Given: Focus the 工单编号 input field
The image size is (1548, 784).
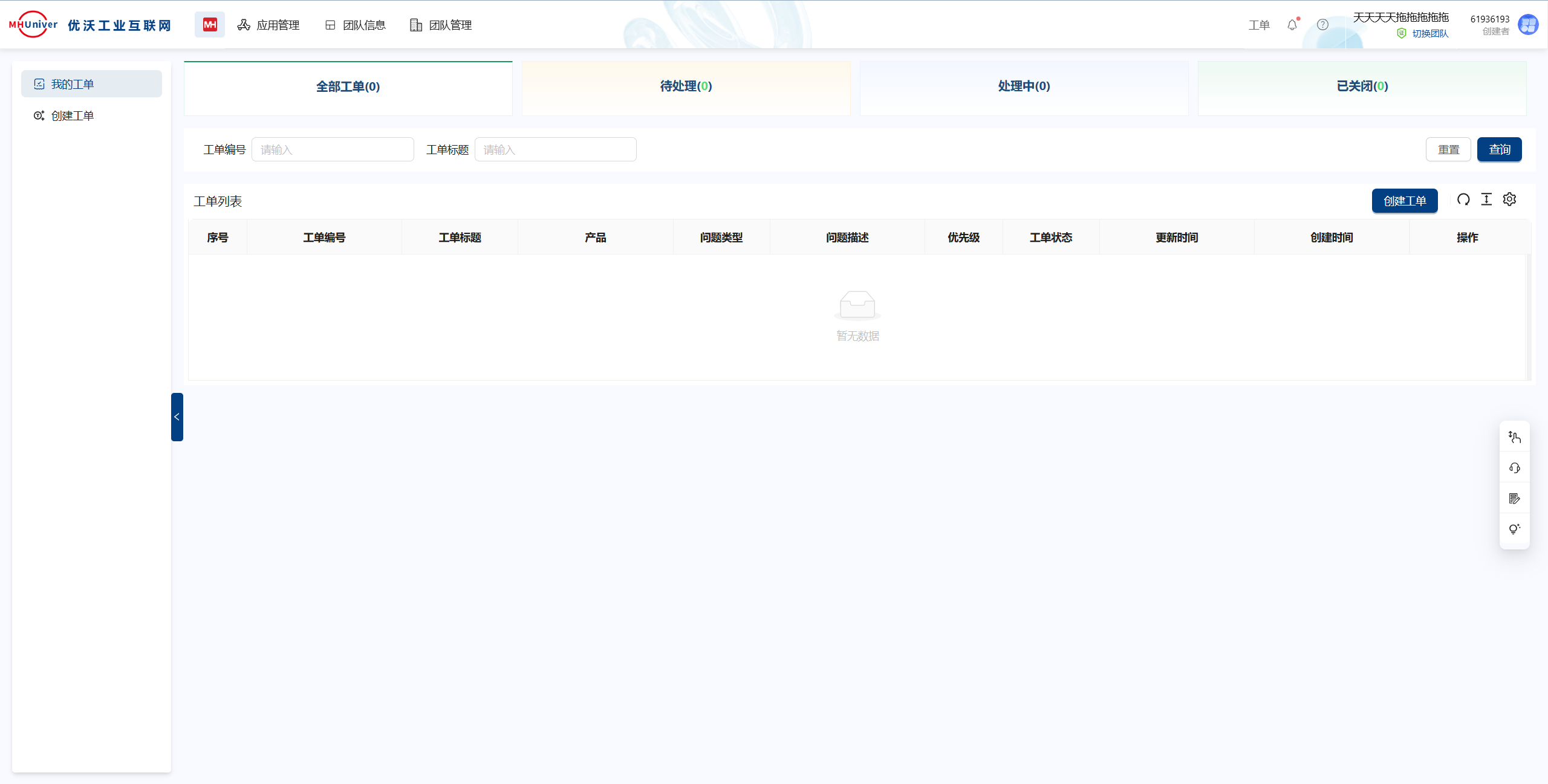Looking at the screenshot, I should (333, 149).
